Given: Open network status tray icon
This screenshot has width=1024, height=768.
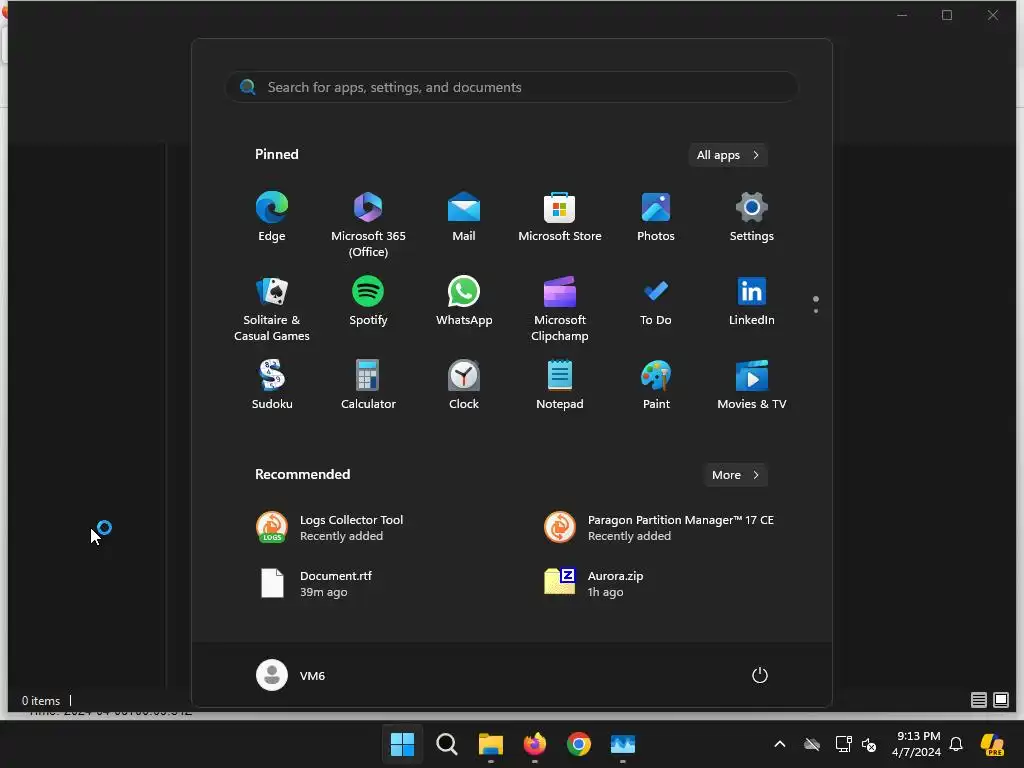Looking at the screenshot, I should coord(844,744).
